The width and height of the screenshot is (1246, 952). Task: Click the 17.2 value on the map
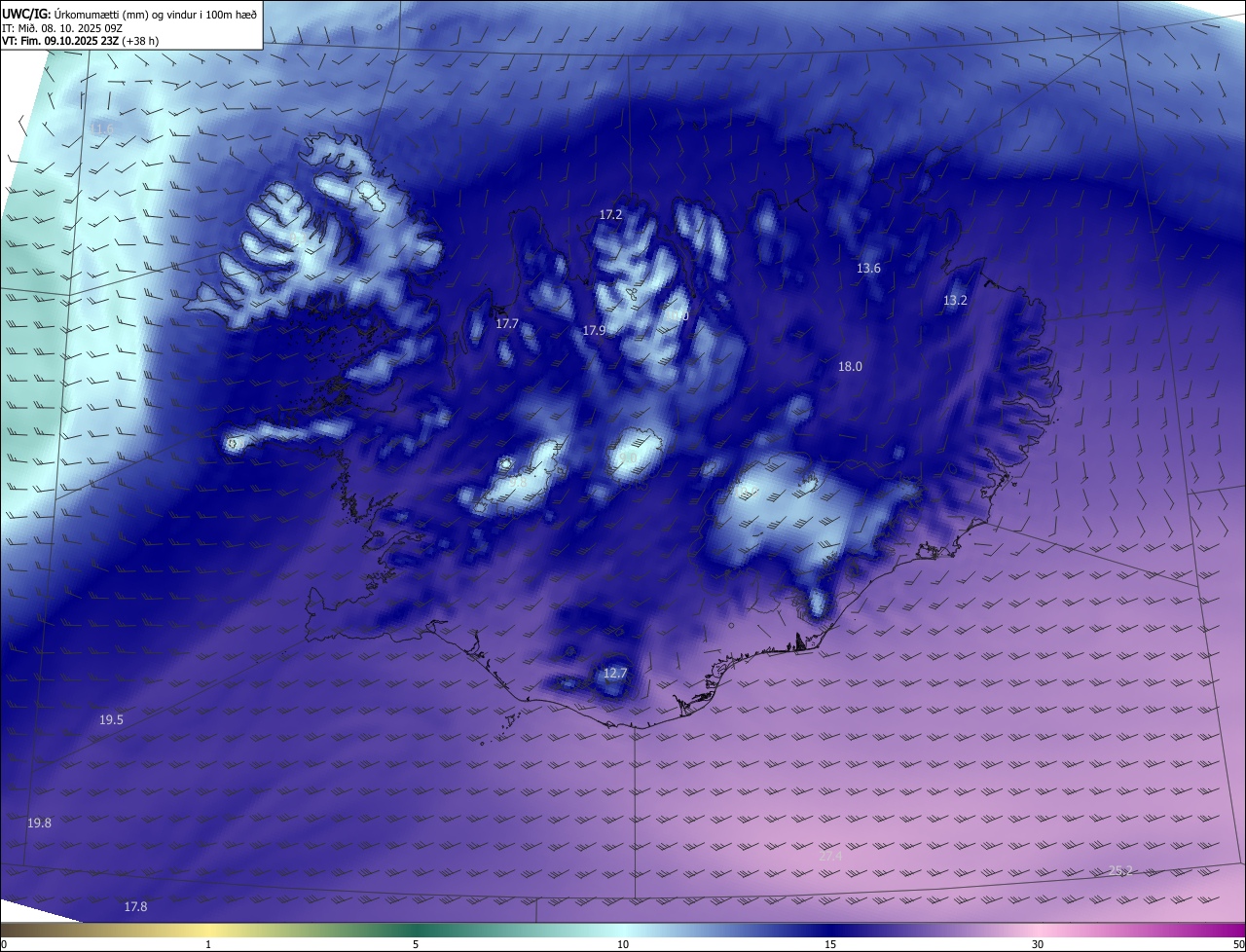click(610, 214)
